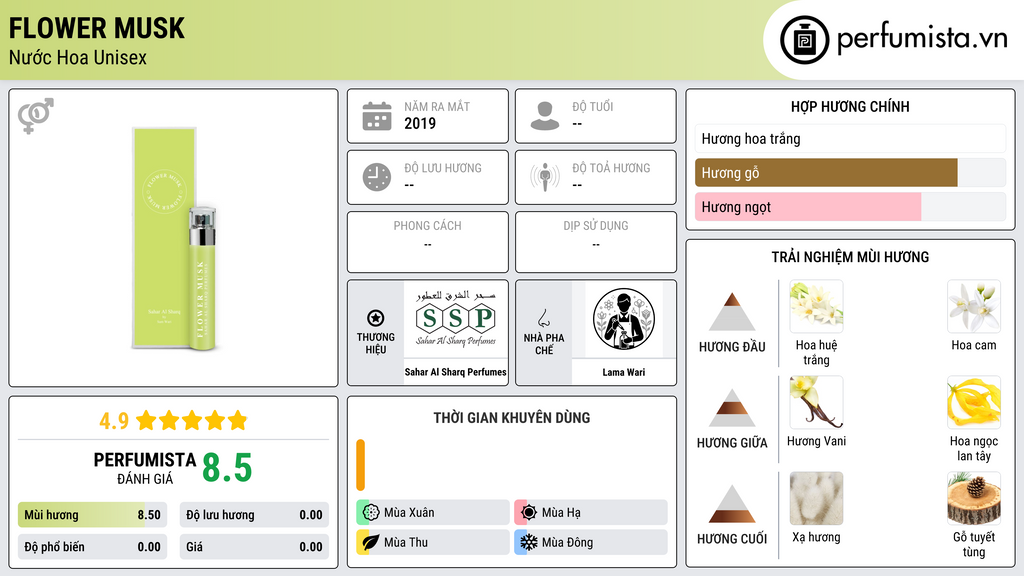The image size is (1024, 576).
Task: Click the Thời gian khuyên dùng heading
Action: [x=512, y=417]
